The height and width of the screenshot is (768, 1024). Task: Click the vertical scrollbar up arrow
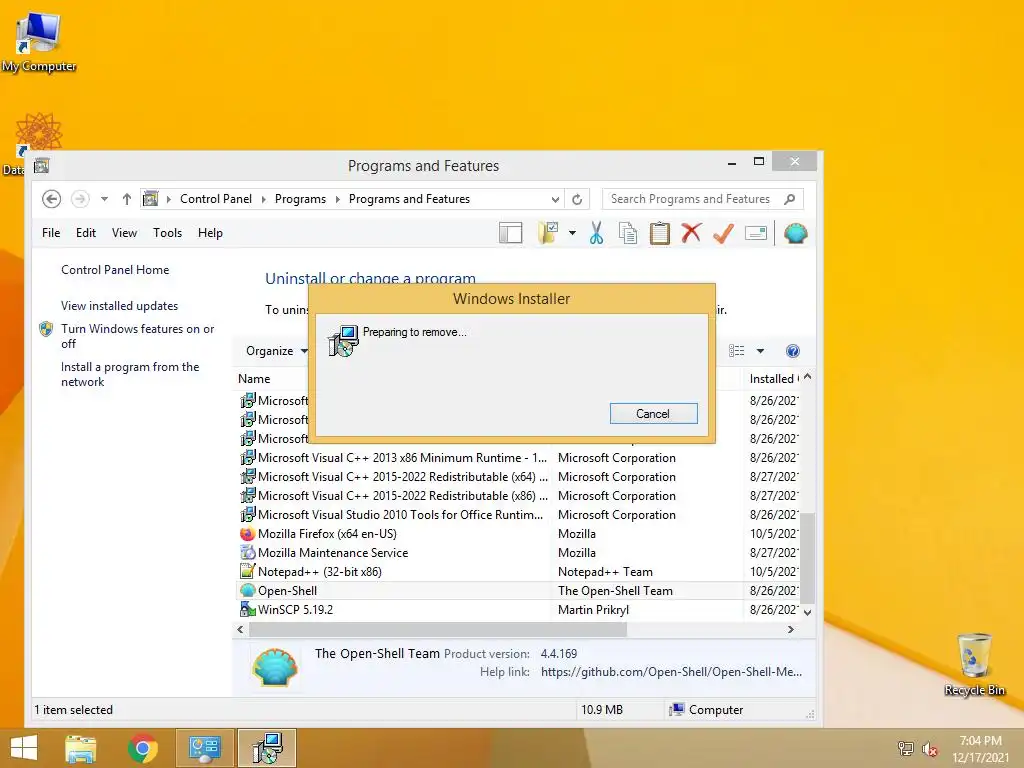pyautogui.click(x=808, y=377)
